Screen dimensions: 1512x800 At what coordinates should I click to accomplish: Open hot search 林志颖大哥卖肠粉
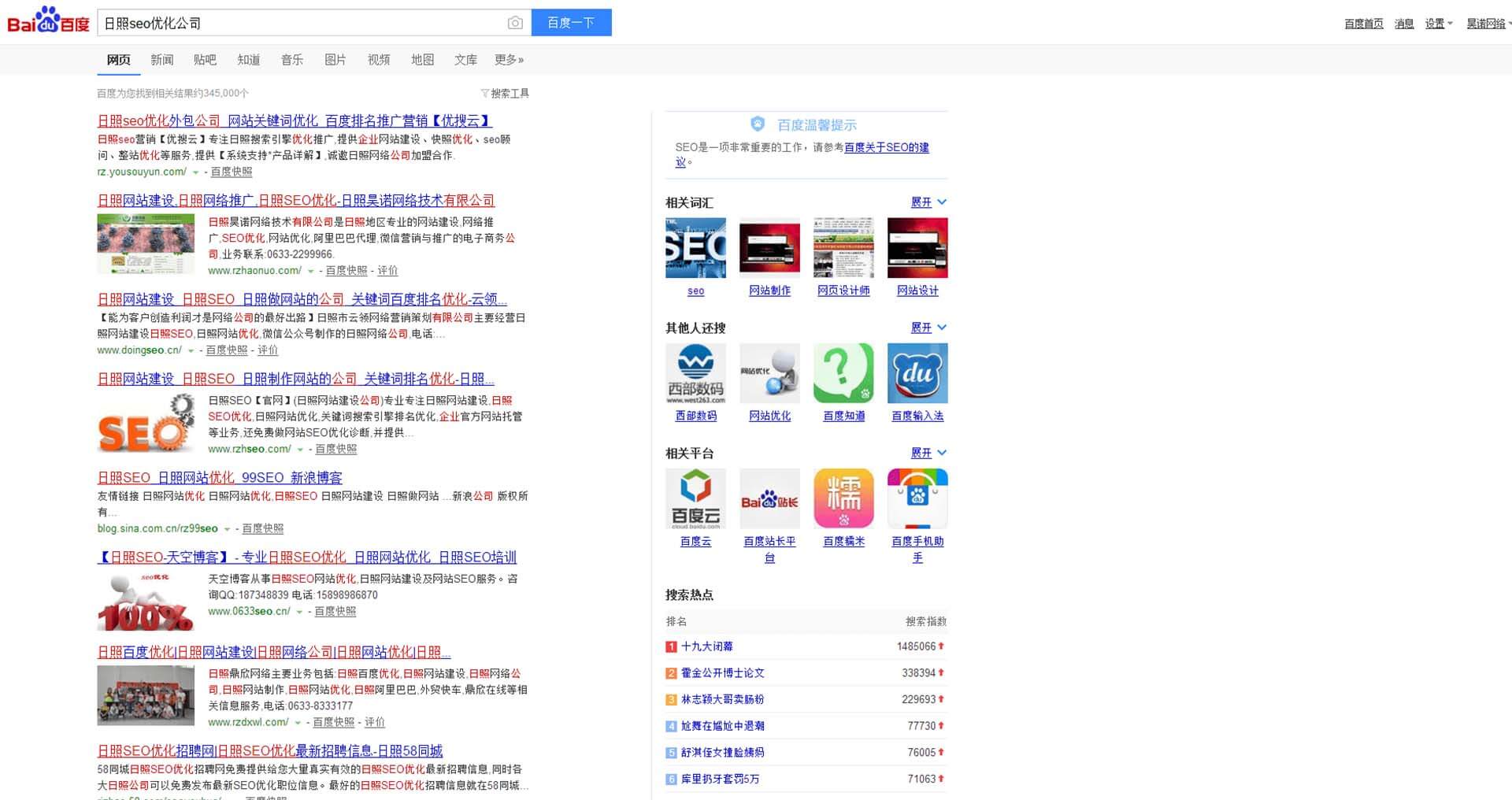click(722, 699)
